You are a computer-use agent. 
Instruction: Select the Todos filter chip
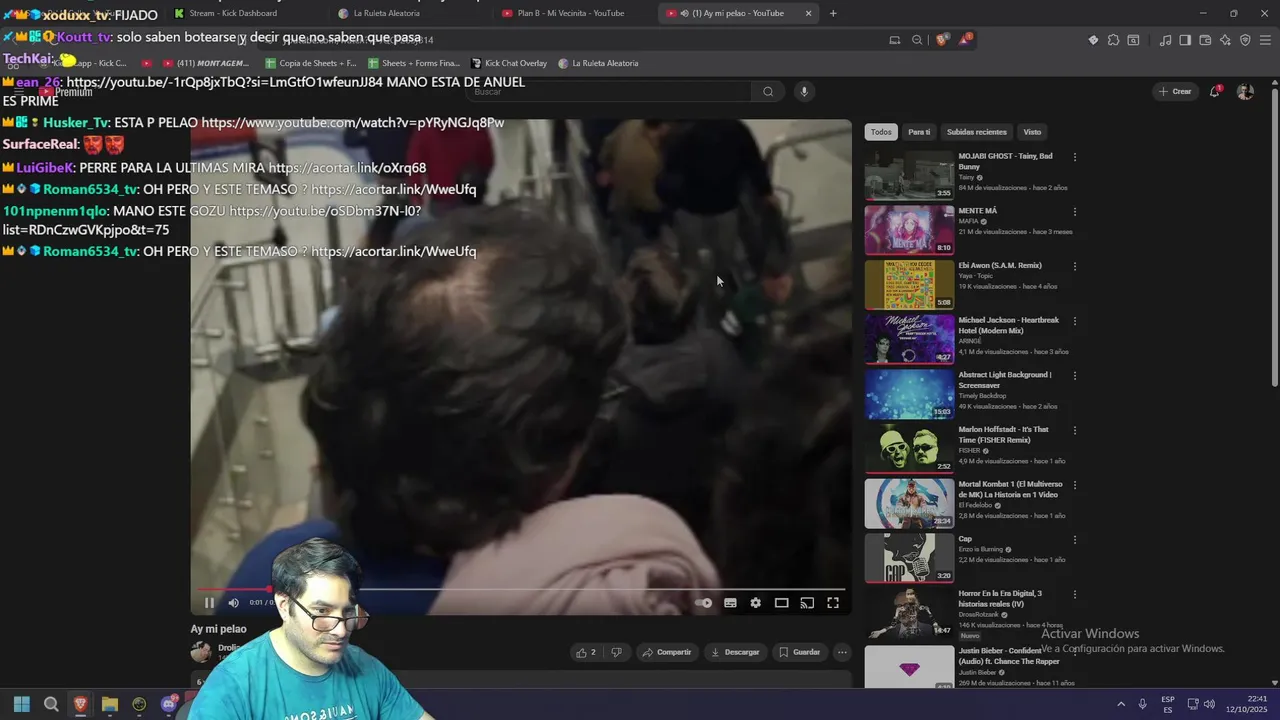click(x=881, y=132)
